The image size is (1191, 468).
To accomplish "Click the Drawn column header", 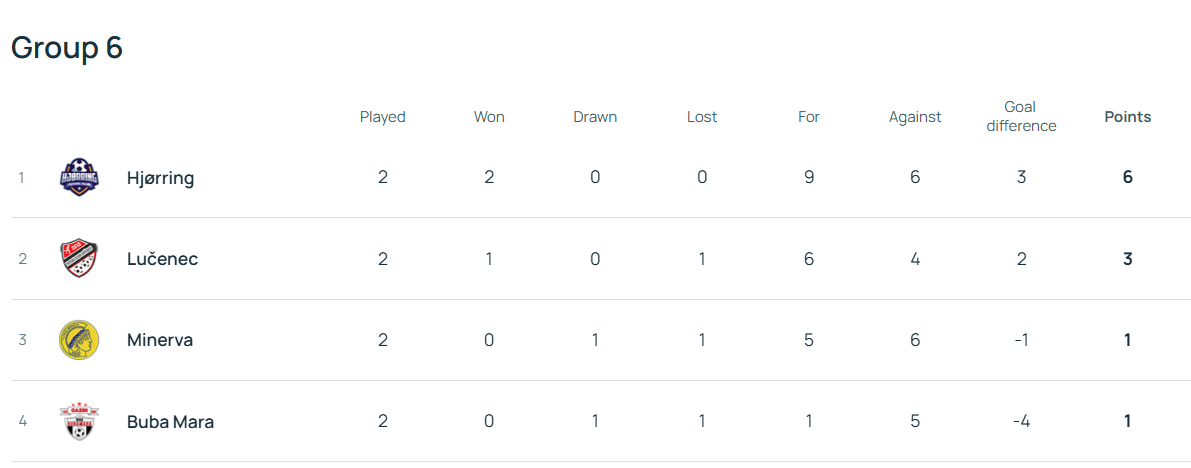I will coord(595,117).
